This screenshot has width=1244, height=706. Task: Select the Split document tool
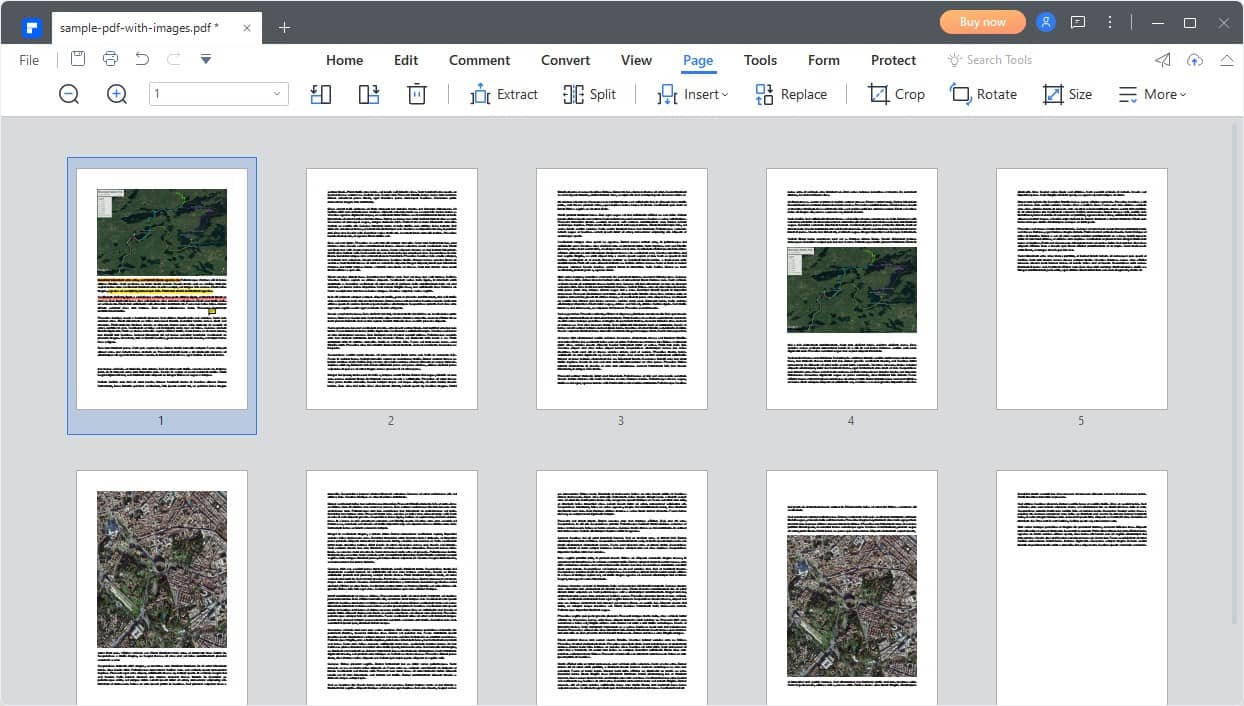589,93
